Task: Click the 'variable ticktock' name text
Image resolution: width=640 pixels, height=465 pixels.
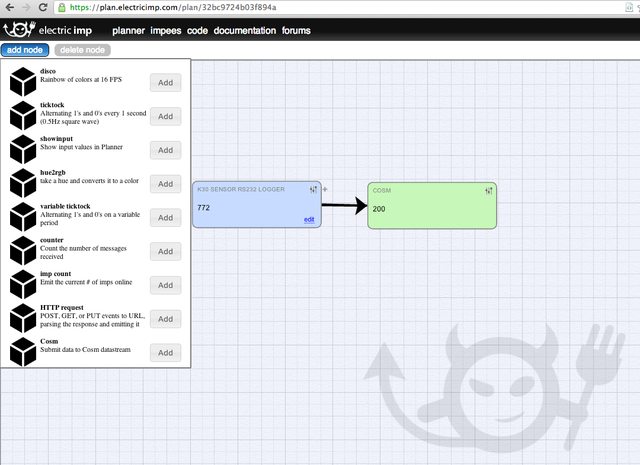Action: (65, 206)
